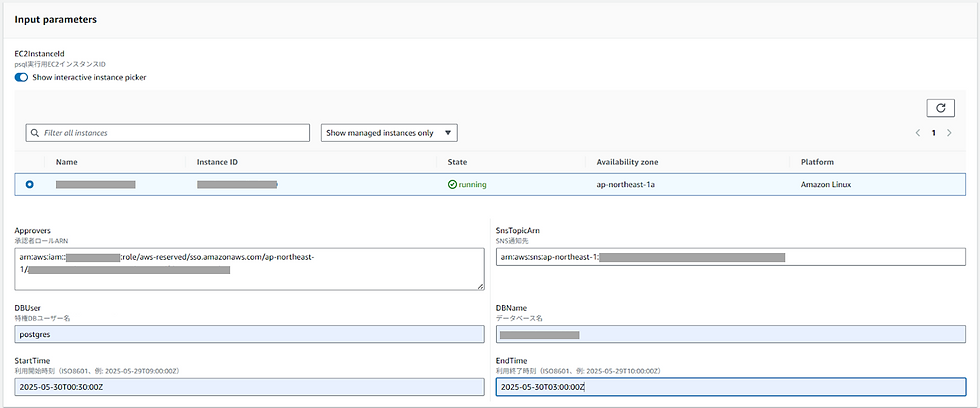Image resolution: width=980 pixels, height=408 pixels.
Task: Click the search magnifier icon in filter
Action: [35, 133]
